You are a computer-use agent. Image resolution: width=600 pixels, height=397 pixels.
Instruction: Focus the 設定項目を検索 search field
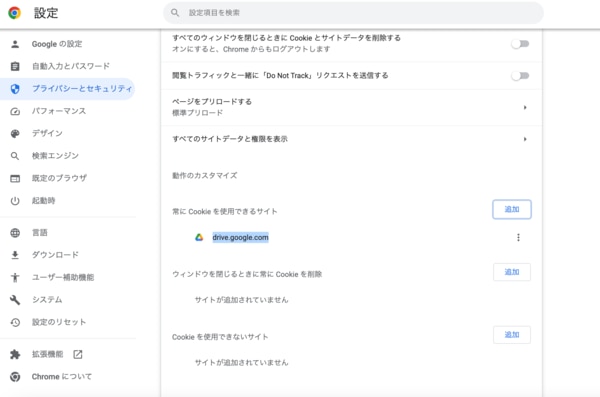point(353,13)
